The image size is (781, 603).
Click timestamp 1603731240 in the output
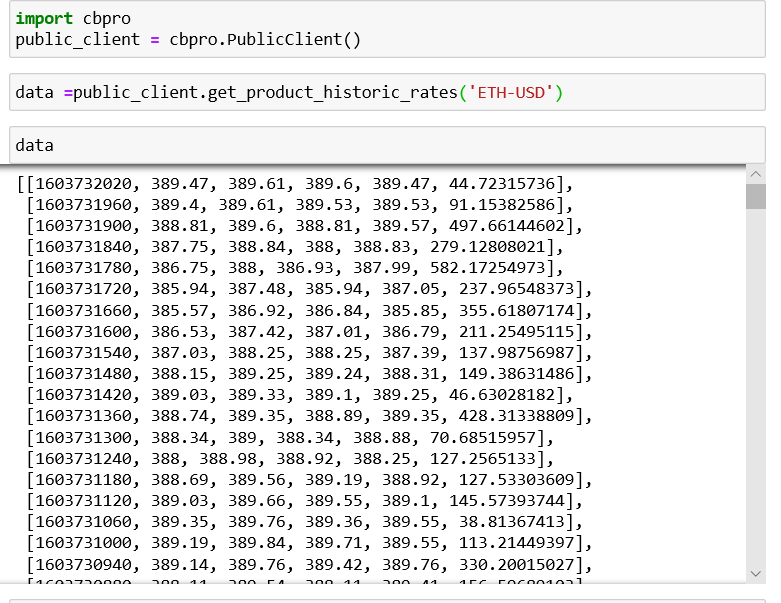(83, 459)
